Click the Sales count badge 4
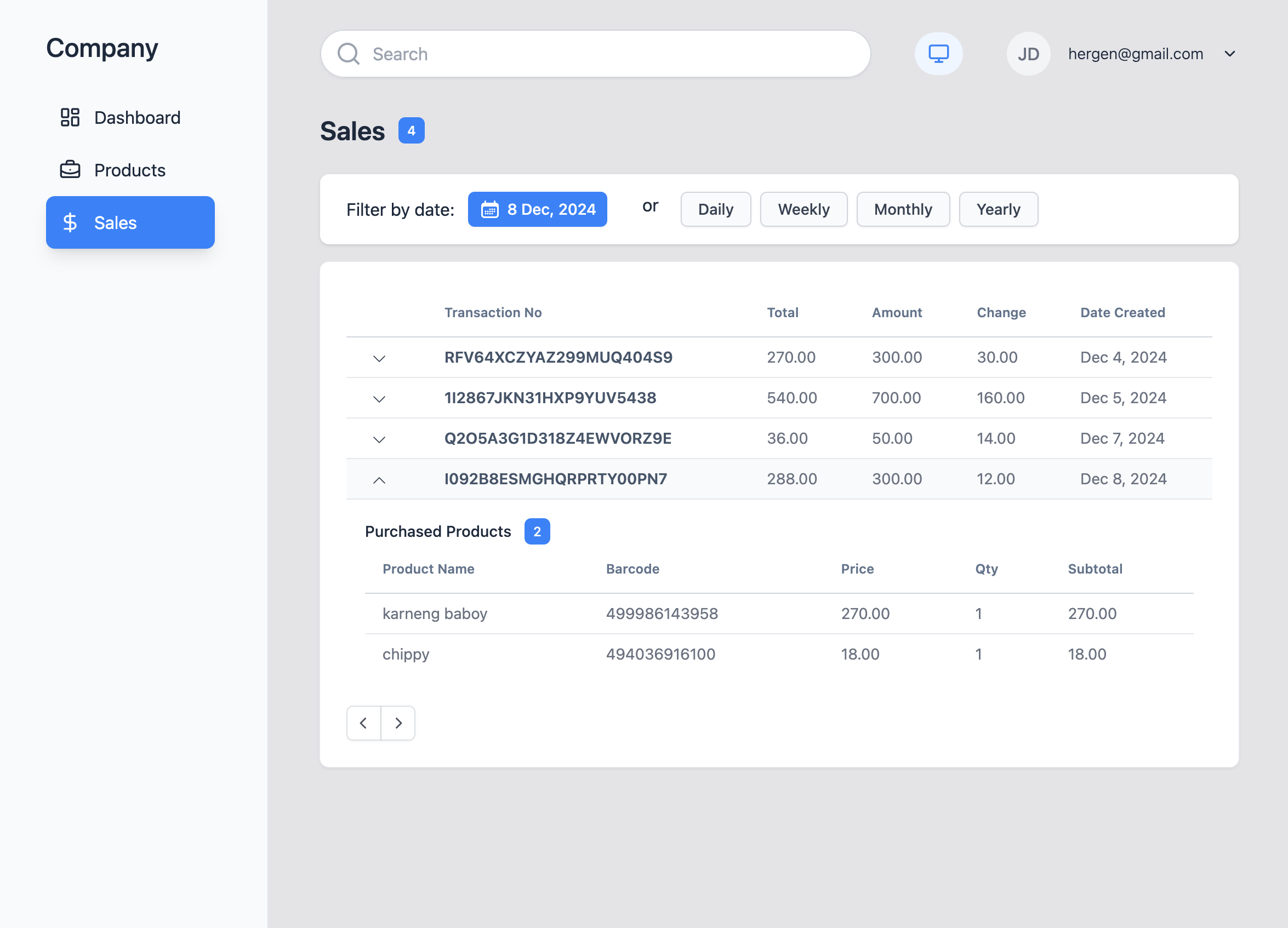 (411, 130)
